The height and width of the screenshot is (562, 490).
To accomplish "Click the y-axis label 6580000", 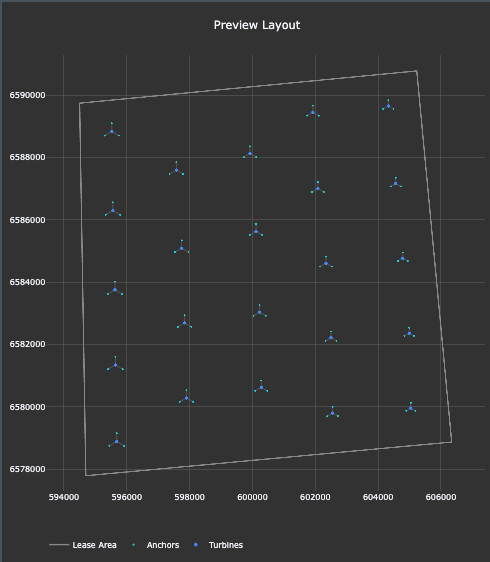I will pyautogui.click(x=28, y=407).
